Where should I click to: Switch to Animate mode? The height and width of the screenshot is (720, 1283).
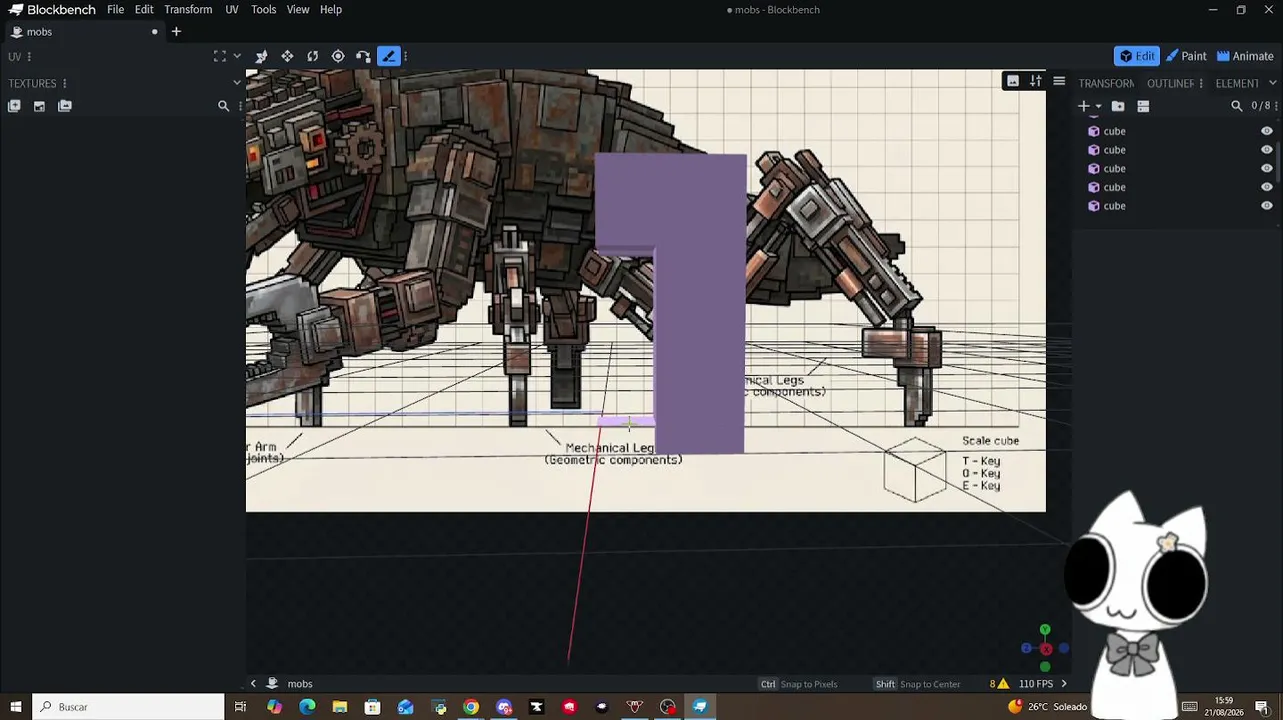[x=1245, y=56]
